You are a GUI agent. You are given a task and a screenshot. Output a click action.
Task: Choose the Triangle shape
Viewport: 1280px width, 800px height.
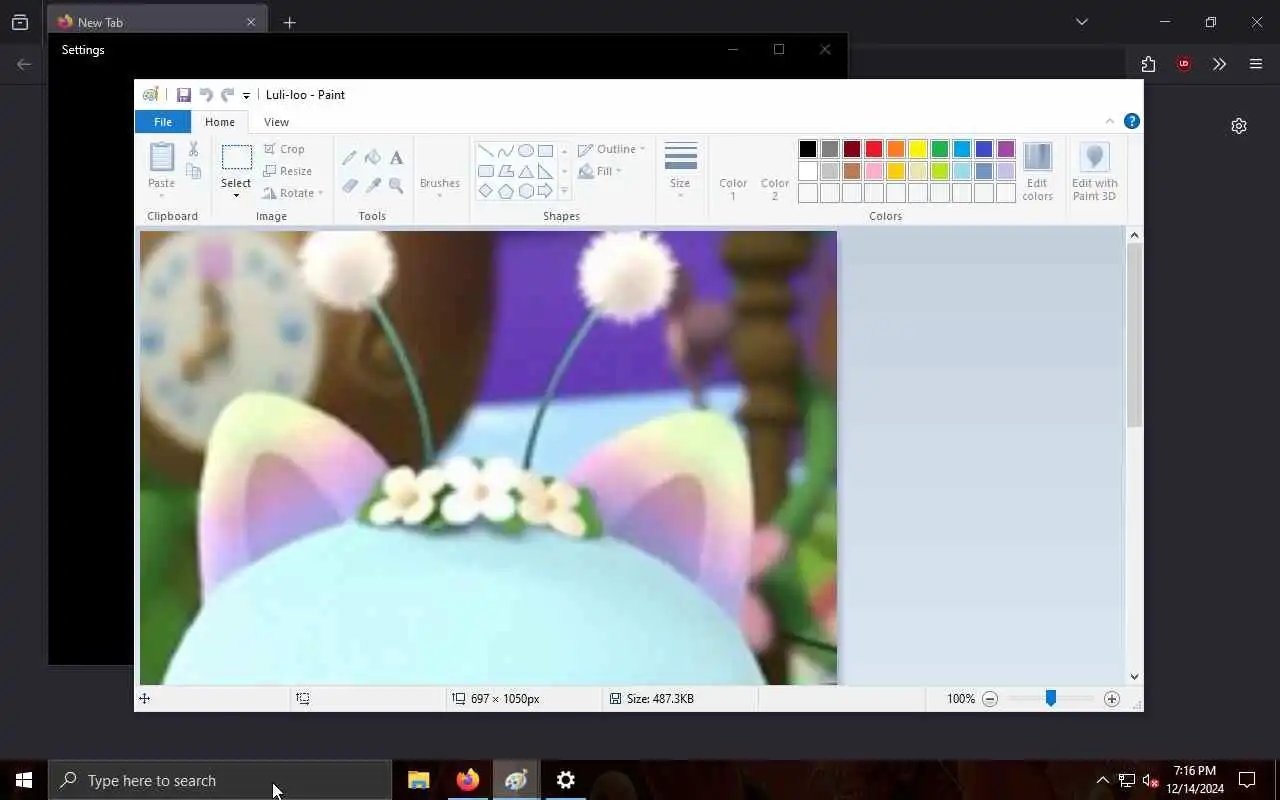pyautogui.click(x=525, y=171)
